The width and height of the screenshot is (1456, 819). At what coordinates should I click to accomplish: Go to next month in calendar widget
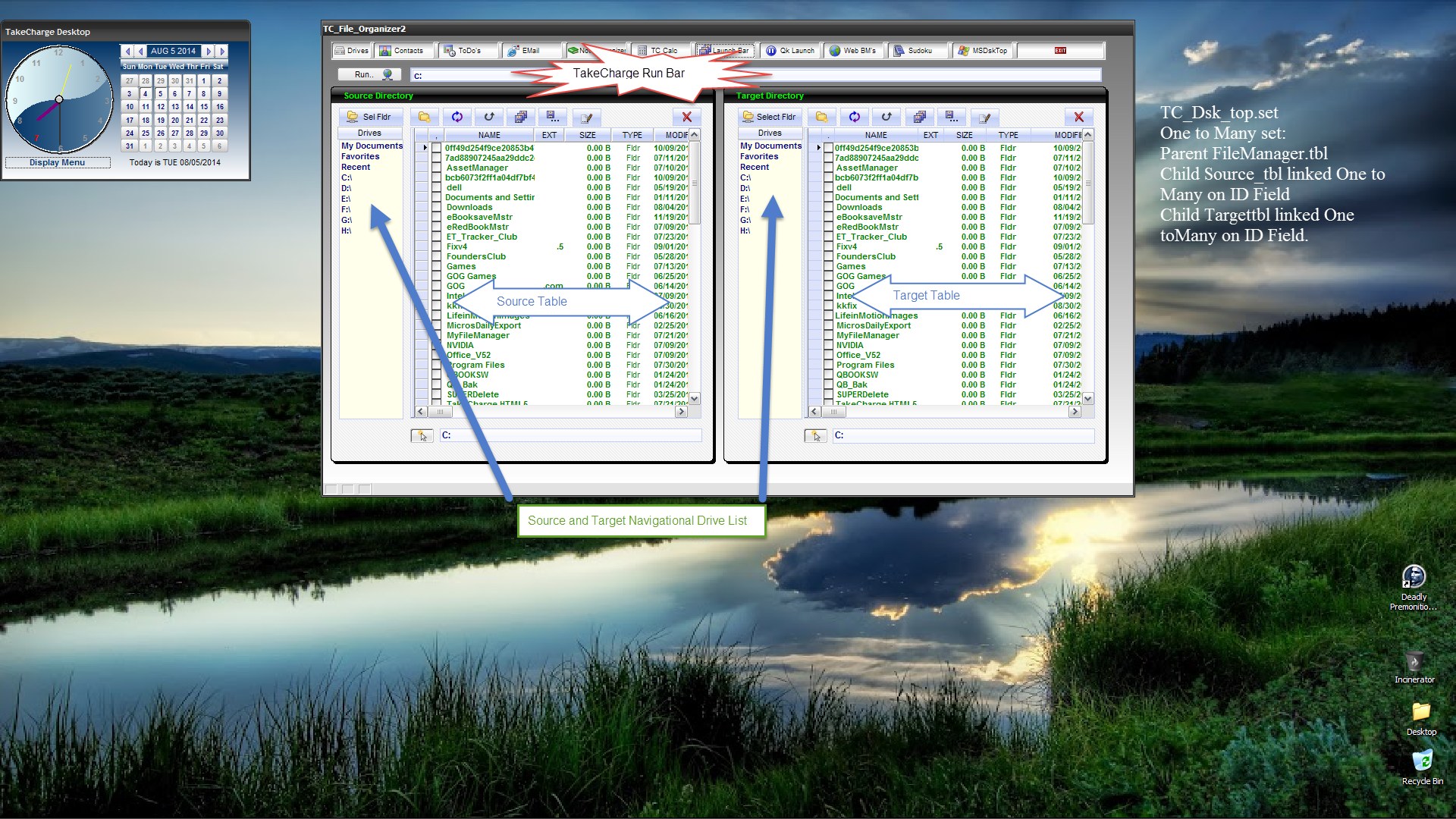click(x=209, y=52)
